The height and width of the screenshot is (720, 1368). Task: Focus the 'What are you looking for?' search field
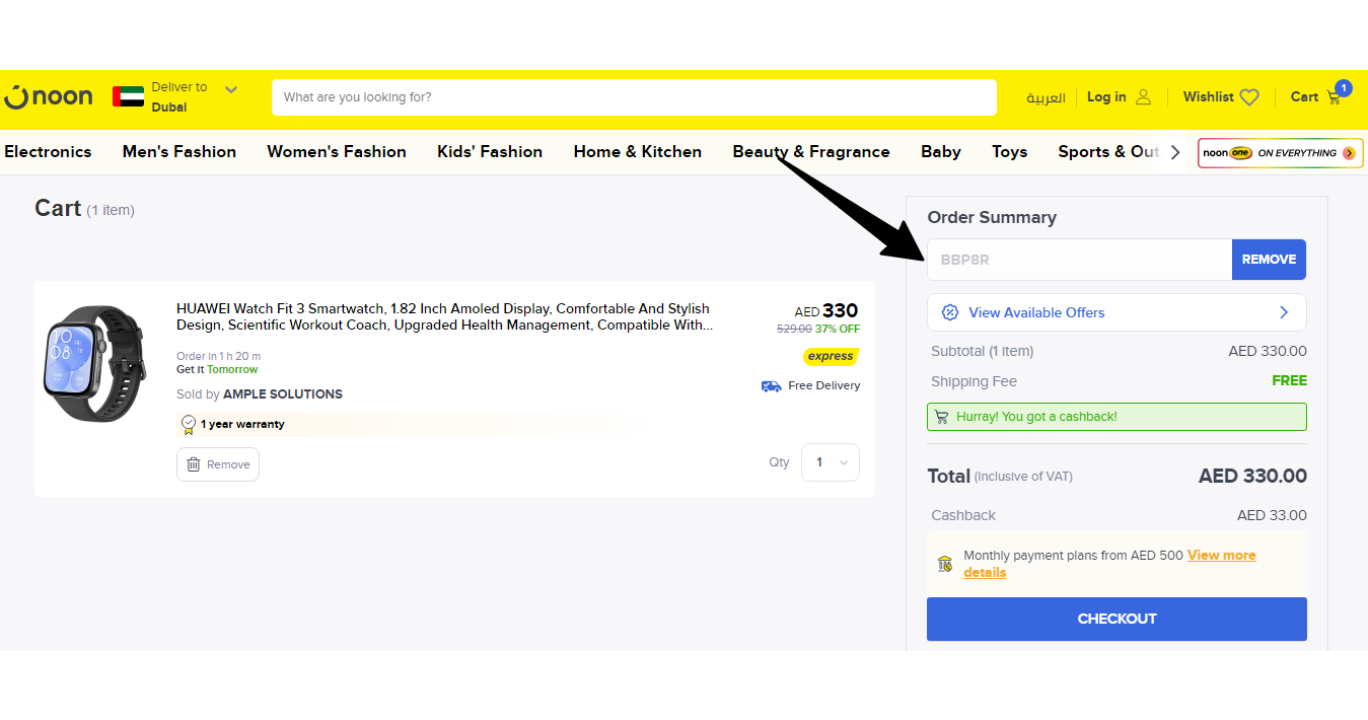[634, 97]
